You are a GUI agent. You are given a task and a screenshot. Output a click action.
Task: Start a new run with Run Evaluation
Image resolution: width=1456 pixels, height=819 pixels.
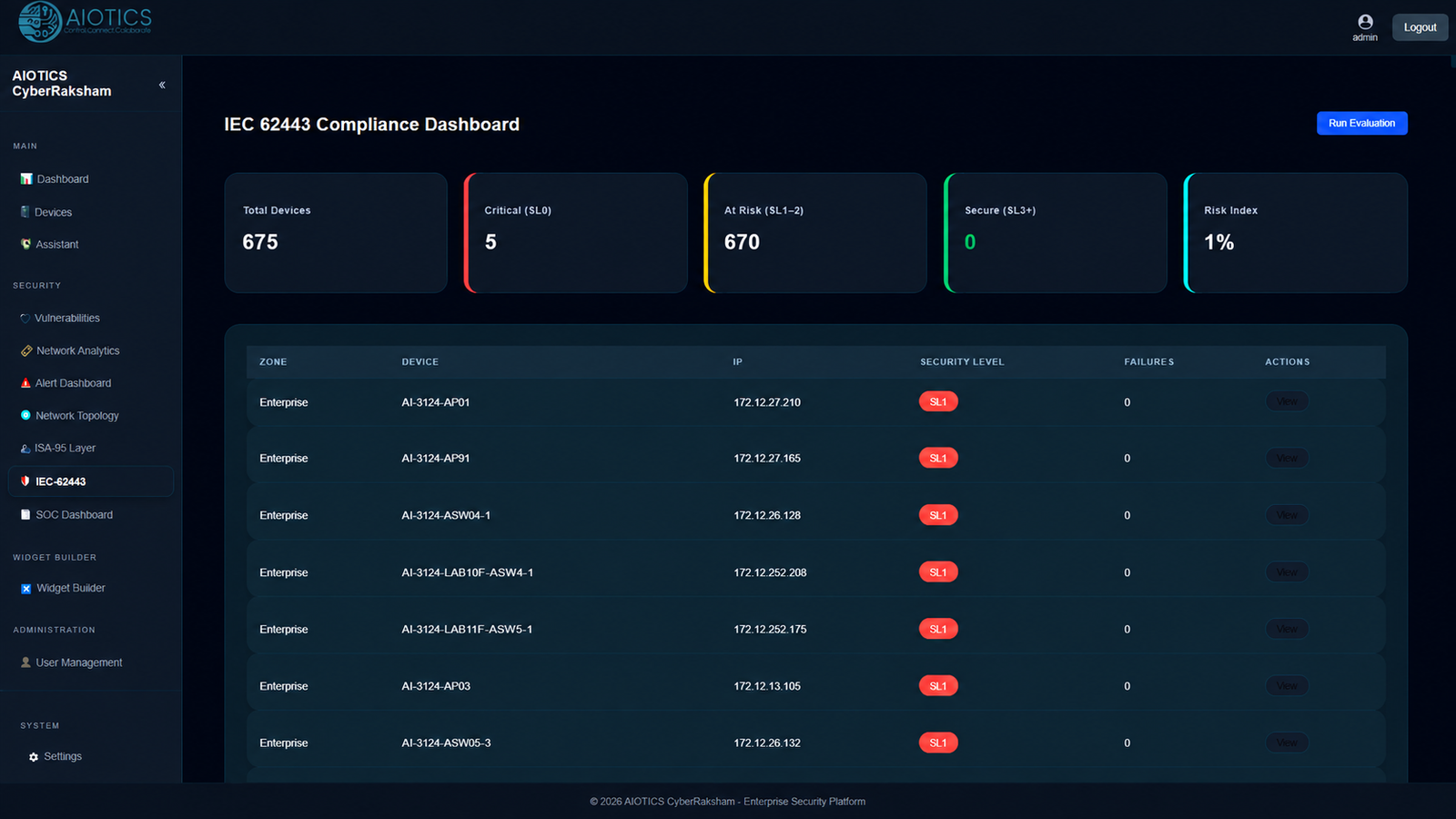pos(1361,123)
